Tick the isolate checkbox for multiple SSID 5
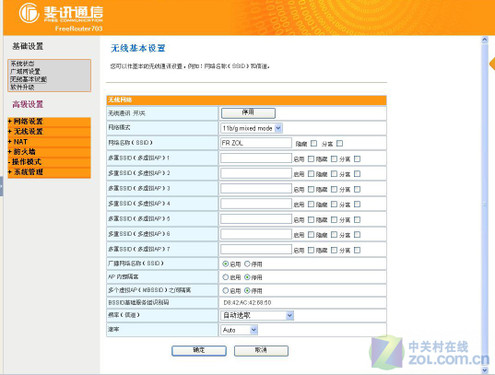Image resolution: width=495 pixels, height=375 pixels. point(357,220)
